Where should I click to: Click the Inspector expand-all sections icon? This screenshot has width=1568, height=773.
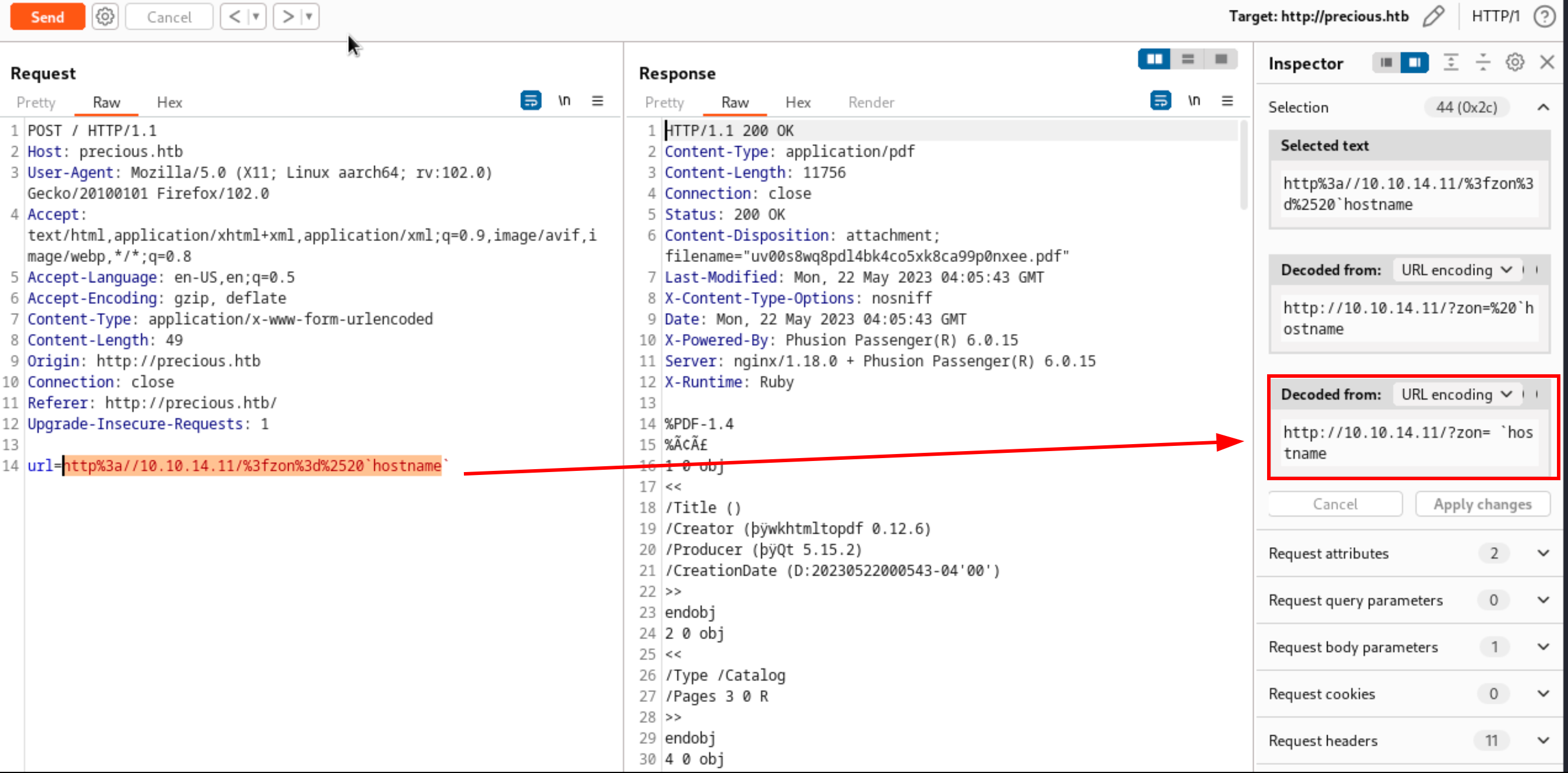[x=1451, y=63]
